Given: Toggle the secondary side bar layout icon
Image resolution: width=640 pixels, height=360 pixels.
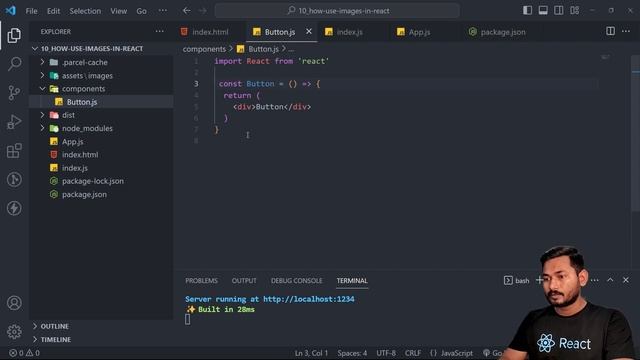Looking at the screenshot, I should pos(559,11).
